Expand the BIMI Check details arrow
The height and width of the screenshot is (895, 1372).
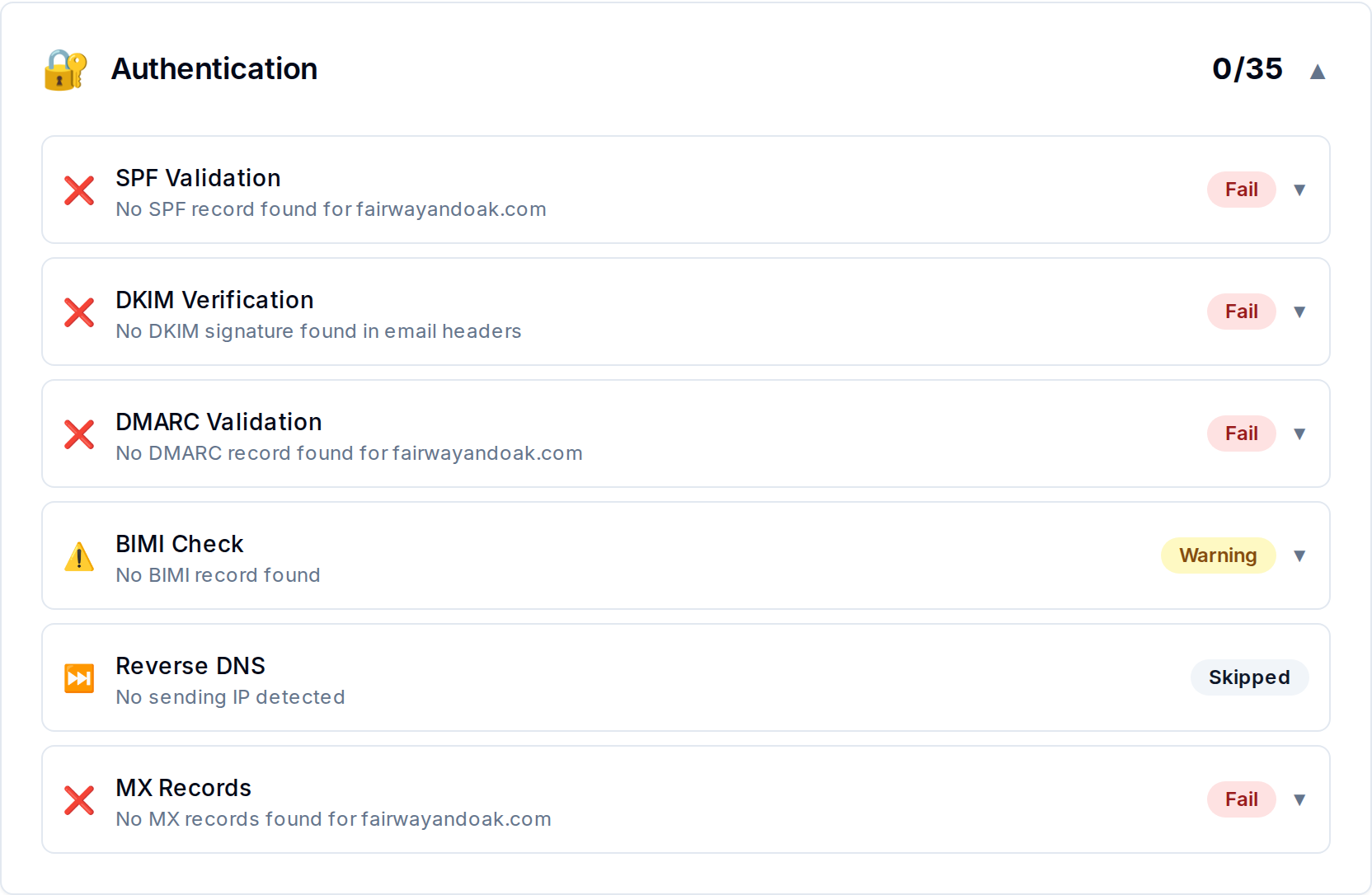tap(1299, 556)
